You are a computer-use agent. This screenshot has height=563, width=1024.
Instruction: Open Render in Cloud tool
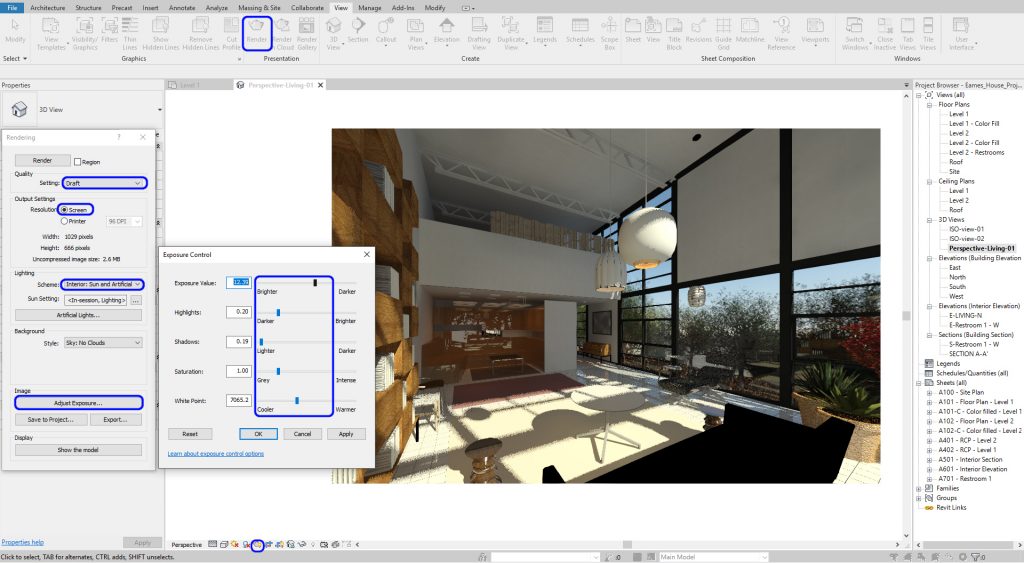point(282,33)
